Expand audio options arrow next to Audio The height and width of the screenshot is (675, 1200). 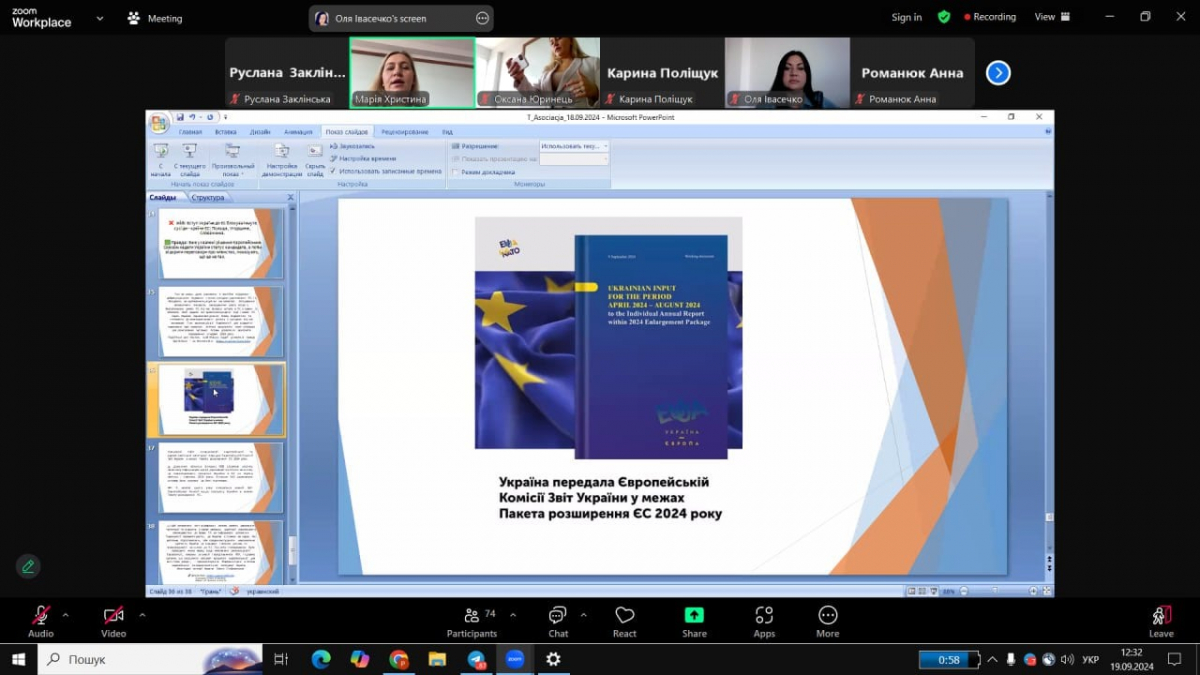pos(66,615)
